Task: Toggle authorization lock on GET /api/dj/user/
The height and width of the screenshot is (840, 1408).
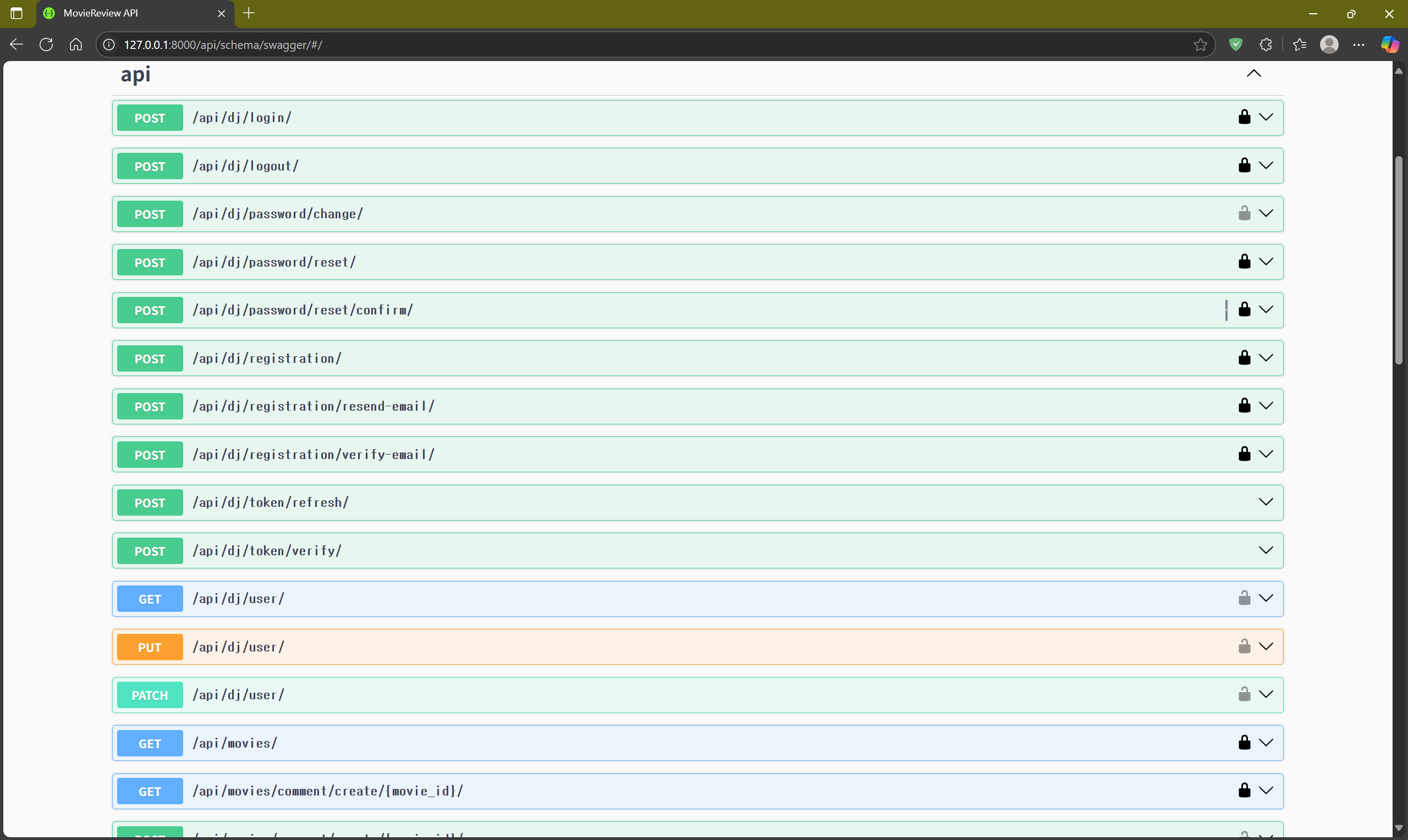Action: pyautogui.click(x=1244, y=598)
